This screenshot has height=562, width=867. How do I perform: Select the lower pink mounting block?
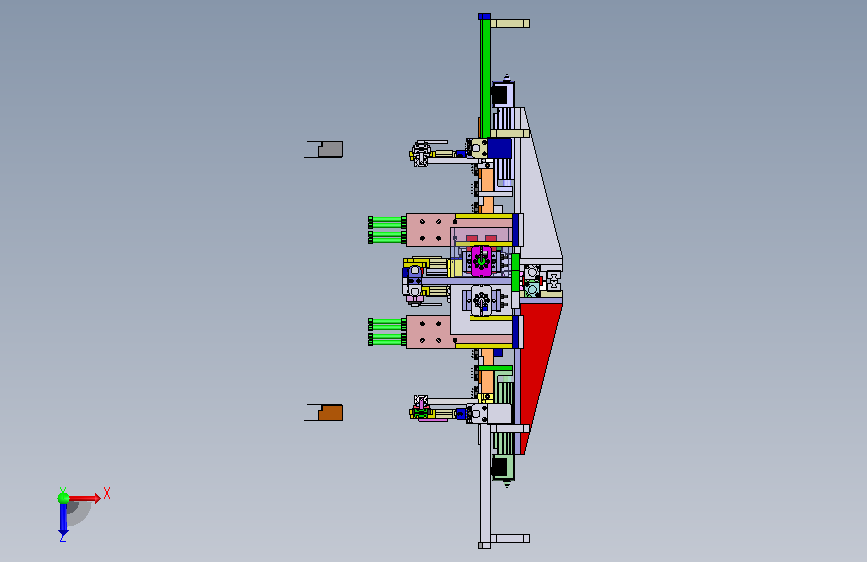431,332
